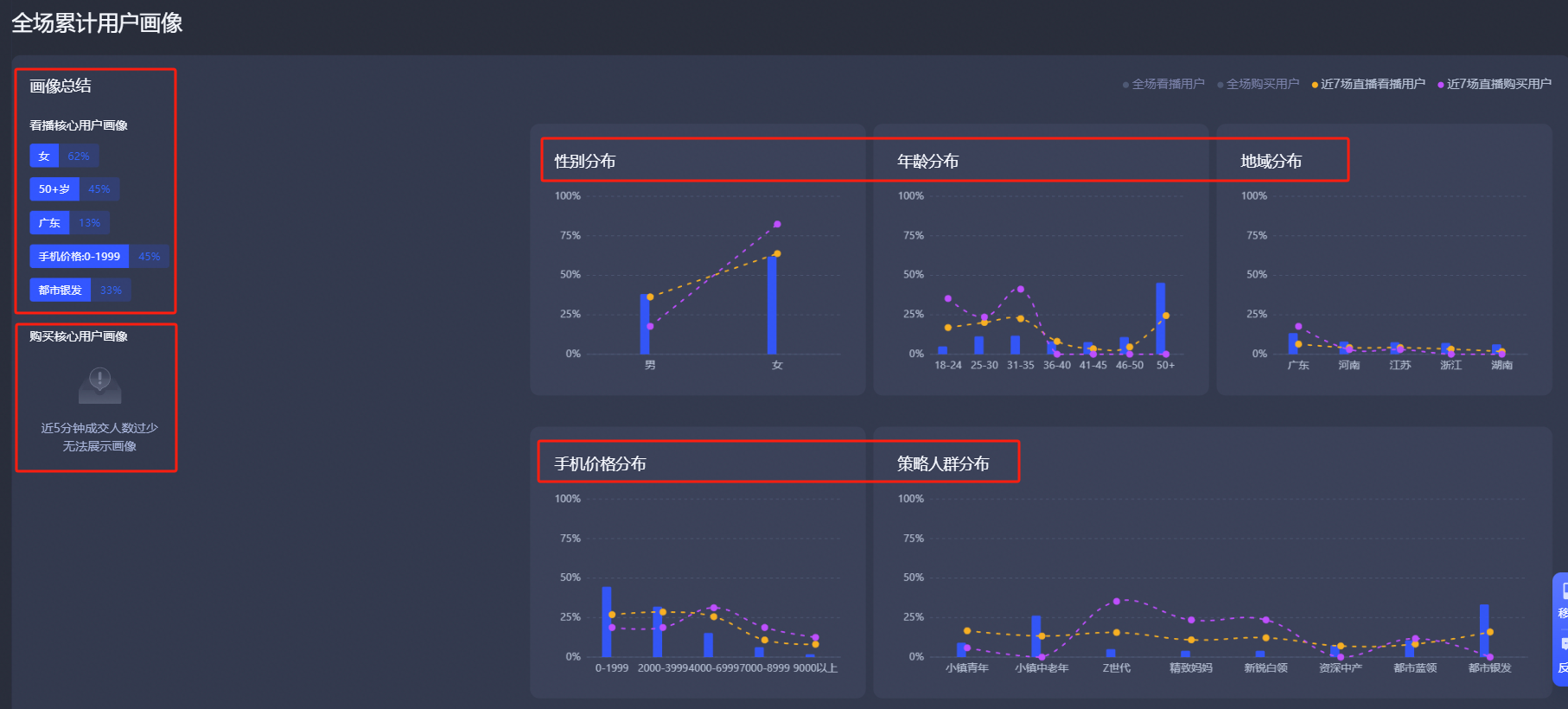The image size is (1568, 709).
Task: Select the 50+岁 45% portrait tag
Action: [74, 188]
